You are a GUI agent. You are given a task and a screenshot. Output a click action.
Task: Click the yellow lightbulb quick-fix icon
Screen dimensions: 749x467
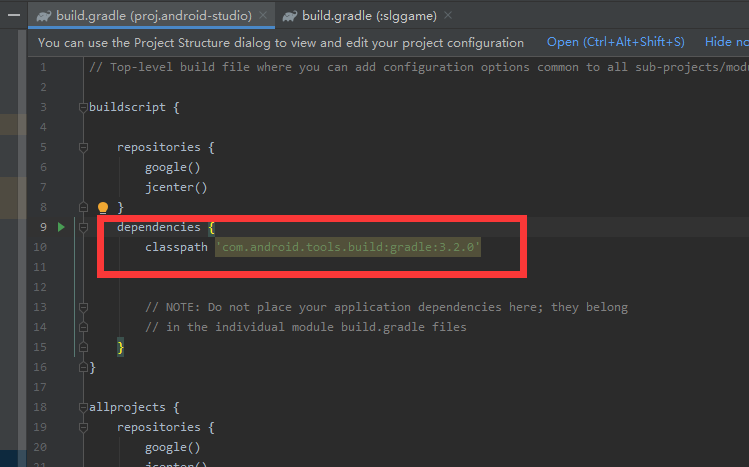click(102, 208)
